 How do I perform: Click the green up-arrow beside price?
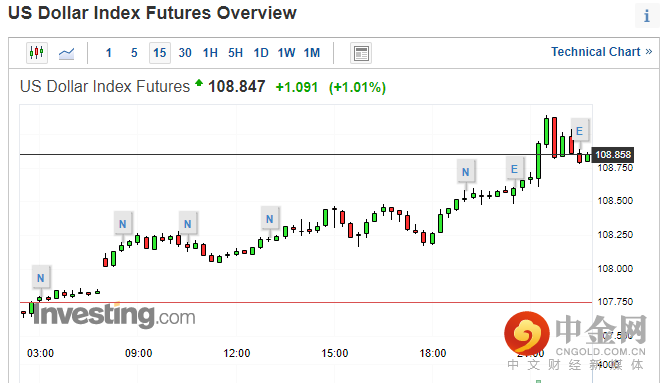pyautogui.click(x=199, y=83)
